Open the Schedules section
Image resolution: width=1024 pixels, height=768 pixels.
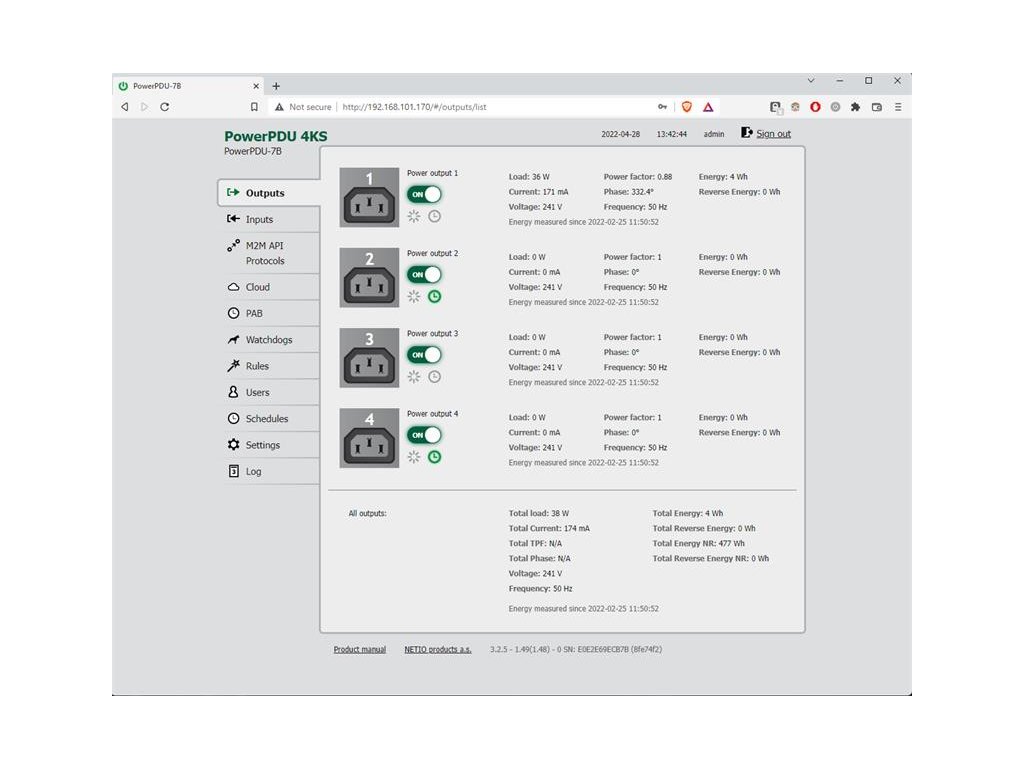(269, 419)
